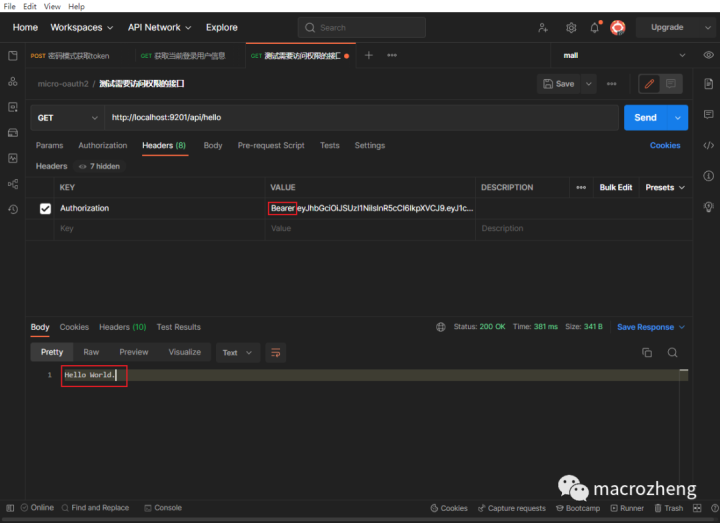This screenshot has height=523, width=720.
Task: Search within the response body
Action: [672, 353]
